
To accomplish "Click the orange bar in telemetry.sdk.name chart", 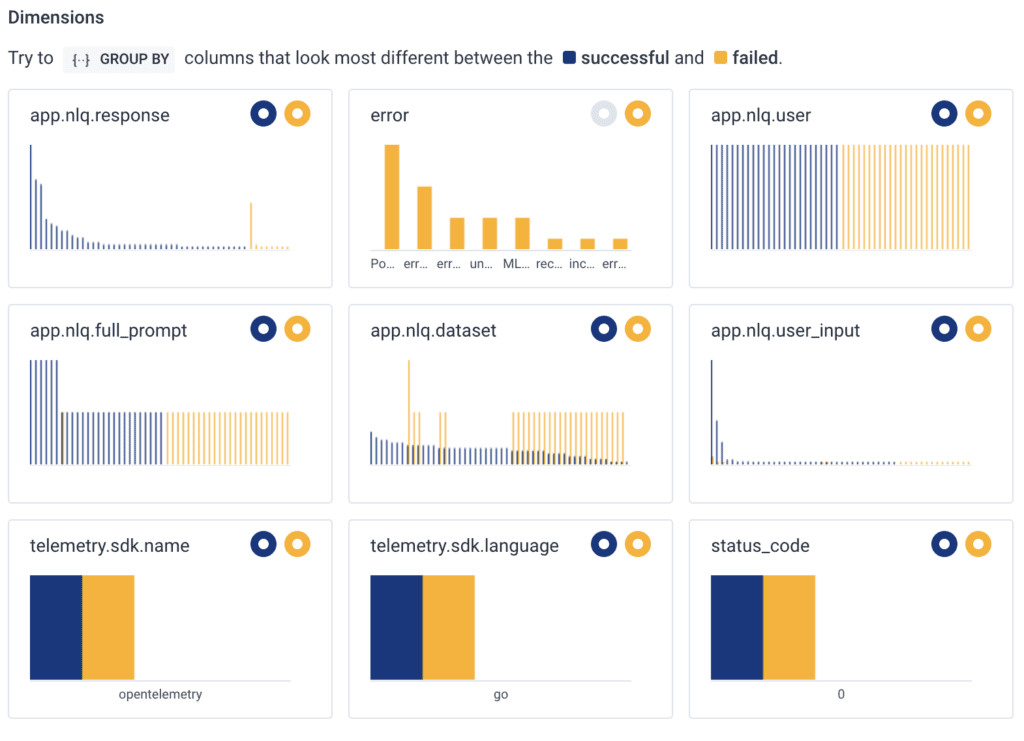I will tap(108, 627).
